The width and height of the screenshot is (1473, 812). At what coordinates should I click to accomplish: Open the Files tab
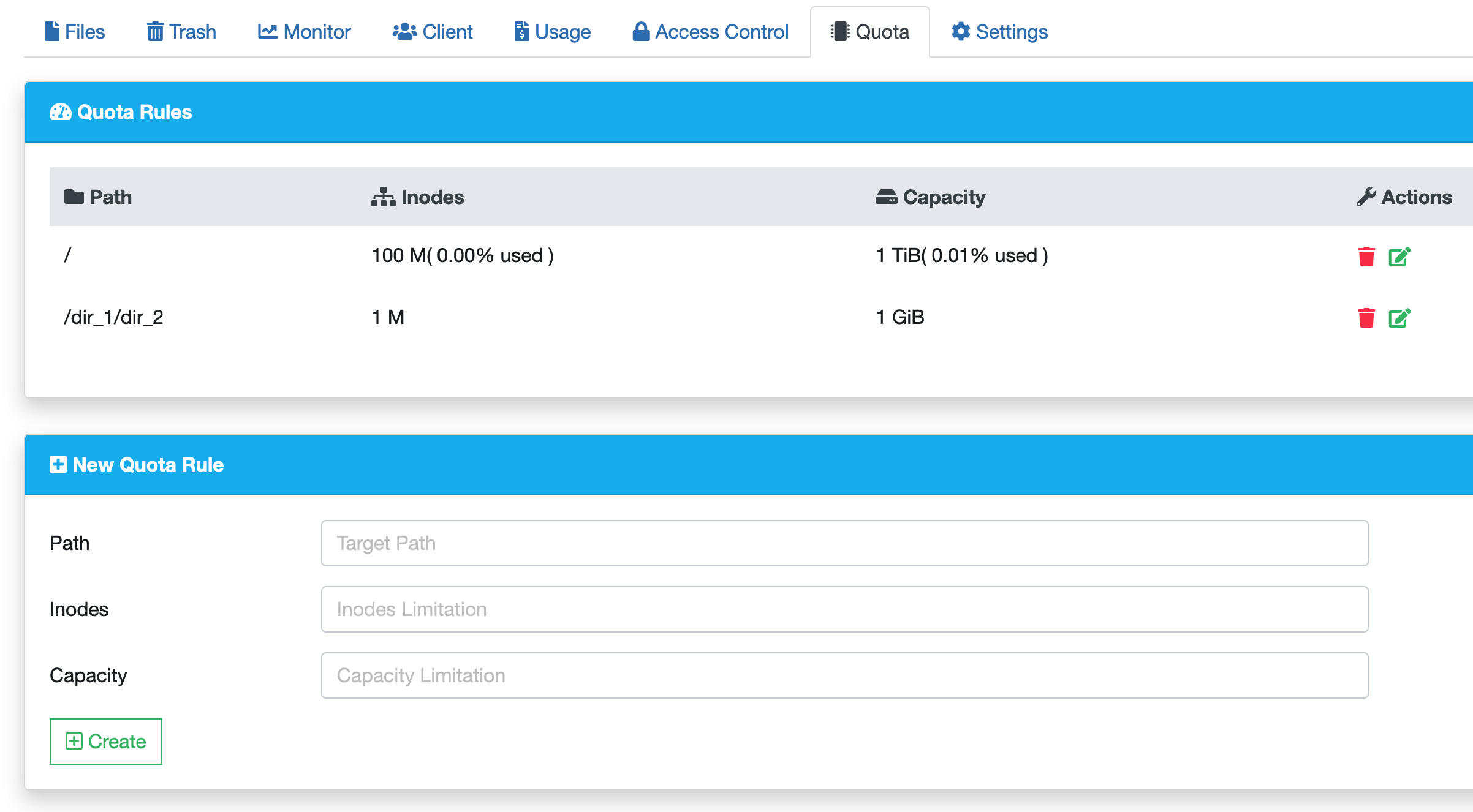[75, 32]
